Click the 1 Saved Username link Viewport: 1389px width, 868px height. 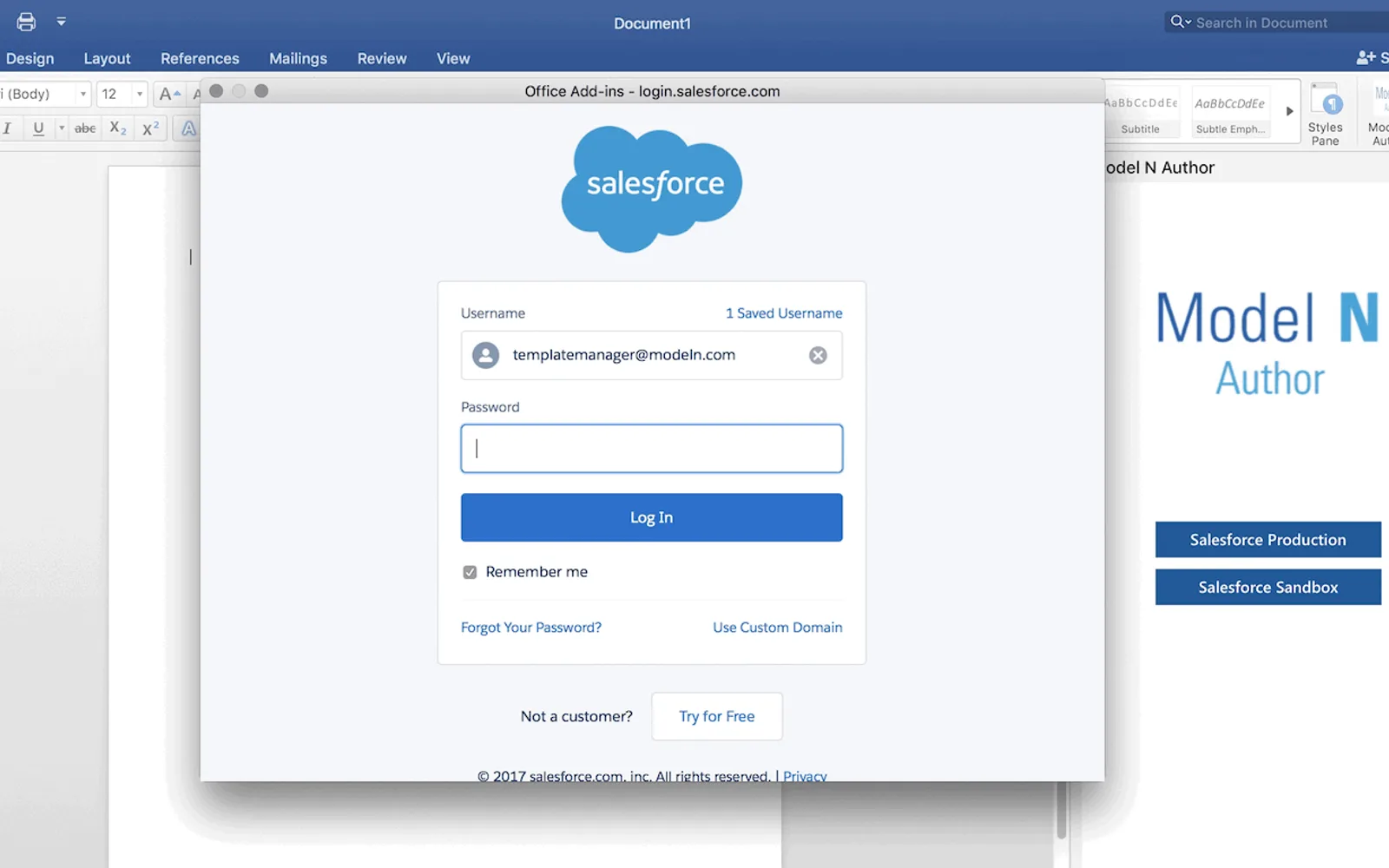point(784,313)
